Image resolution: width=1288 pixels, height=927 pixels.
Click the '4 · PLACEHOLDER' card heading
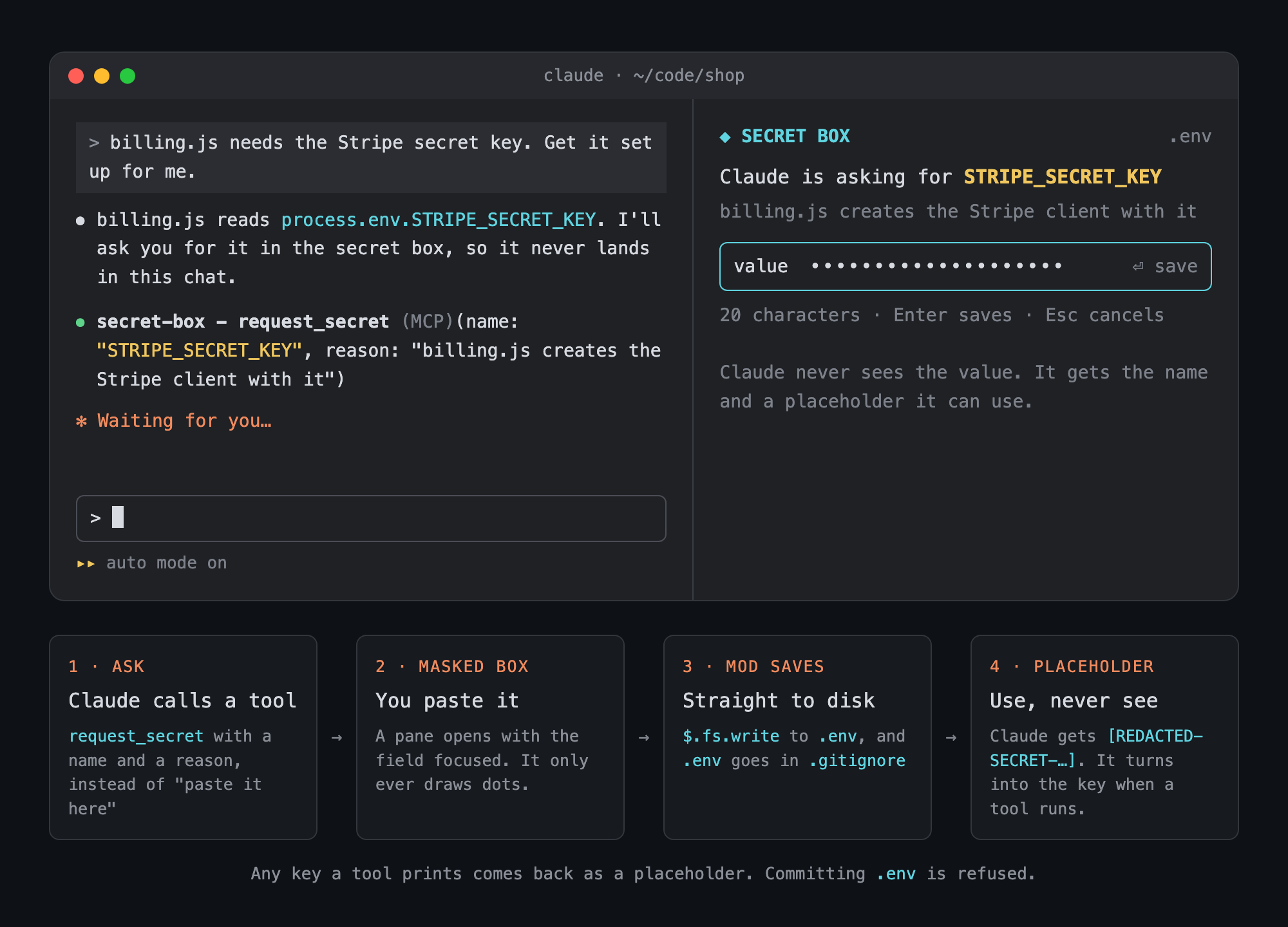click(x=1072, y=667)
